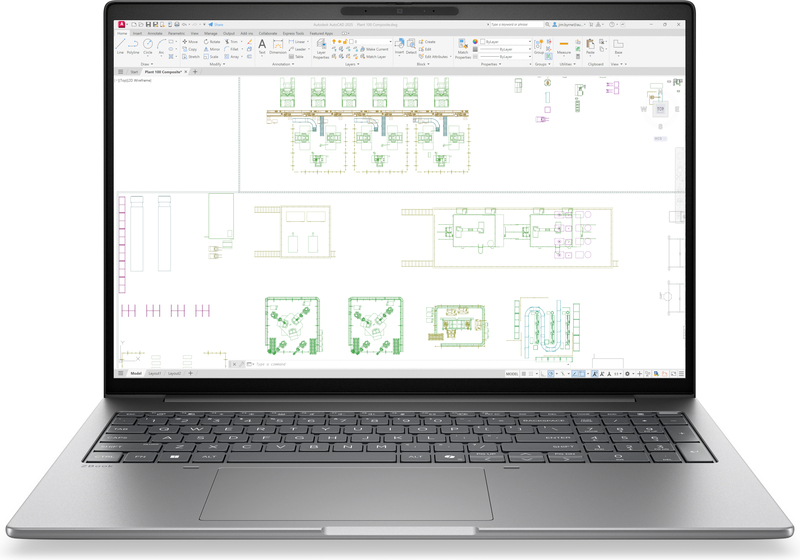Click the object color wheel swatch
Viewport: 800px width, 560px height.
[x=475, y=42]
